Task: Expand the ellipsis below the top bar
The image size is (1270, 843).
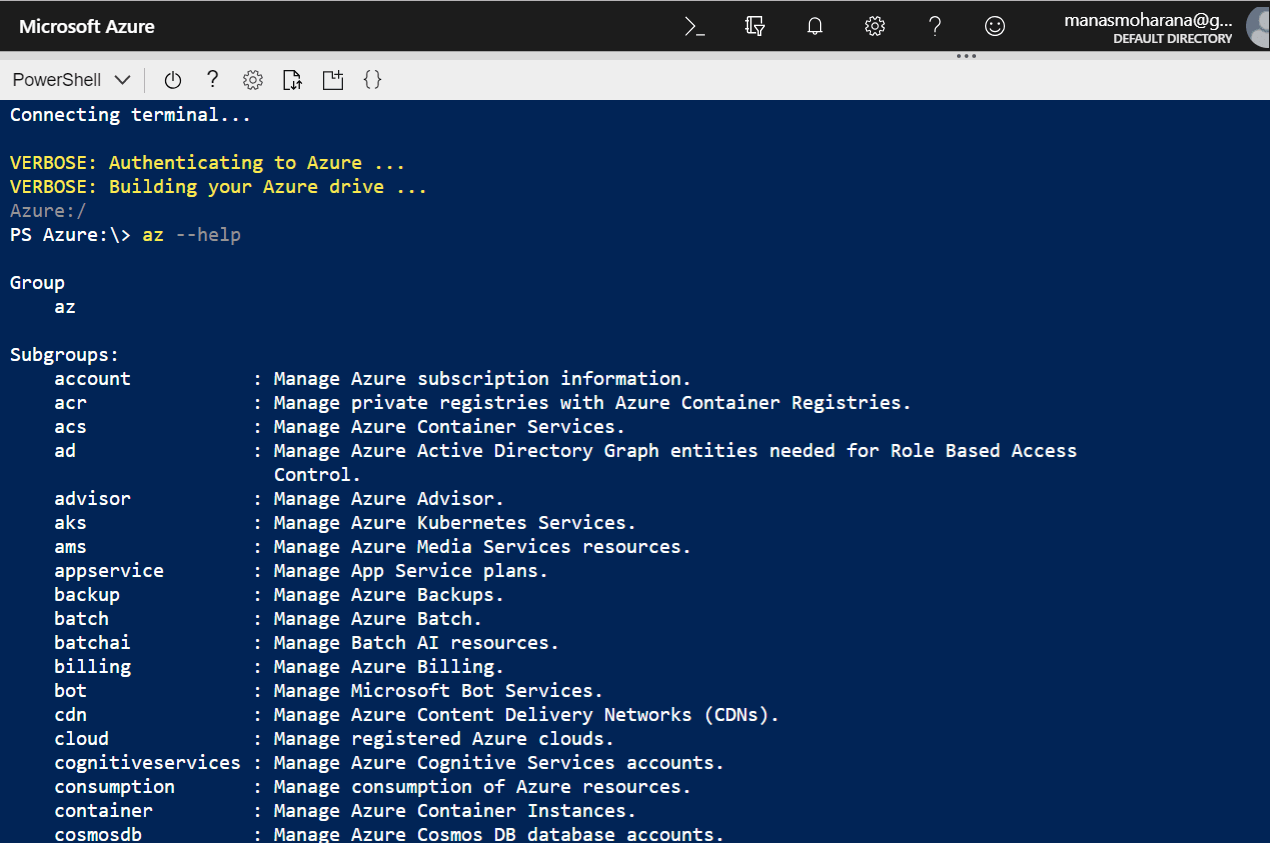Action: click(x=966, y=57)
